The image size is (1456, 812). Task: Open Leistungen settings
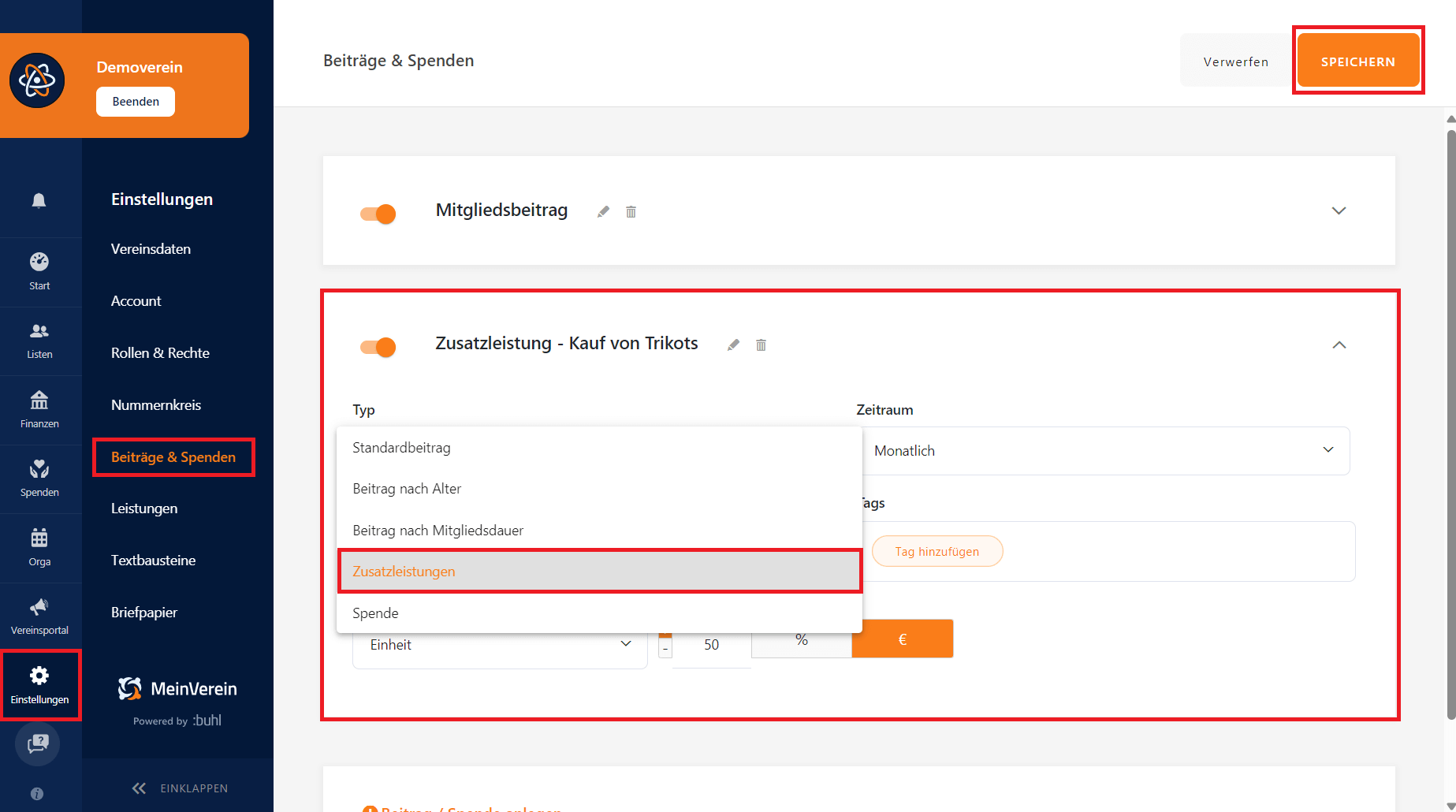tap(144, 508)
